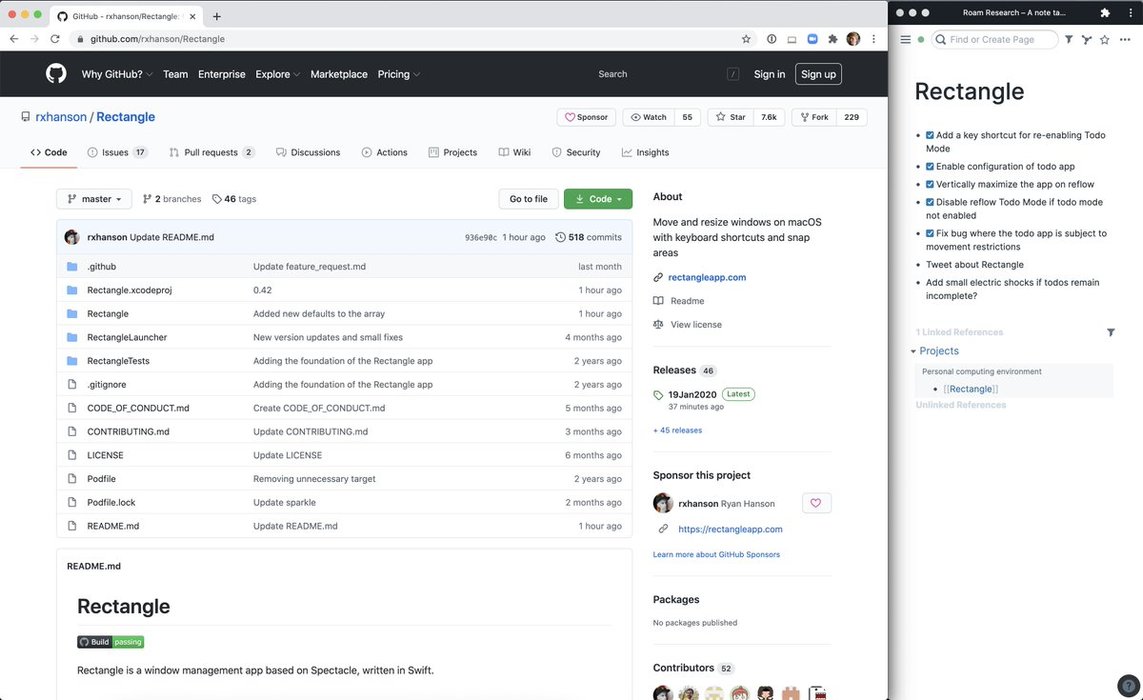The height and width of the screenshot is (700, 1143).
Task: Click the Roam help question mark icon
Action: (x=1127, y=684)
